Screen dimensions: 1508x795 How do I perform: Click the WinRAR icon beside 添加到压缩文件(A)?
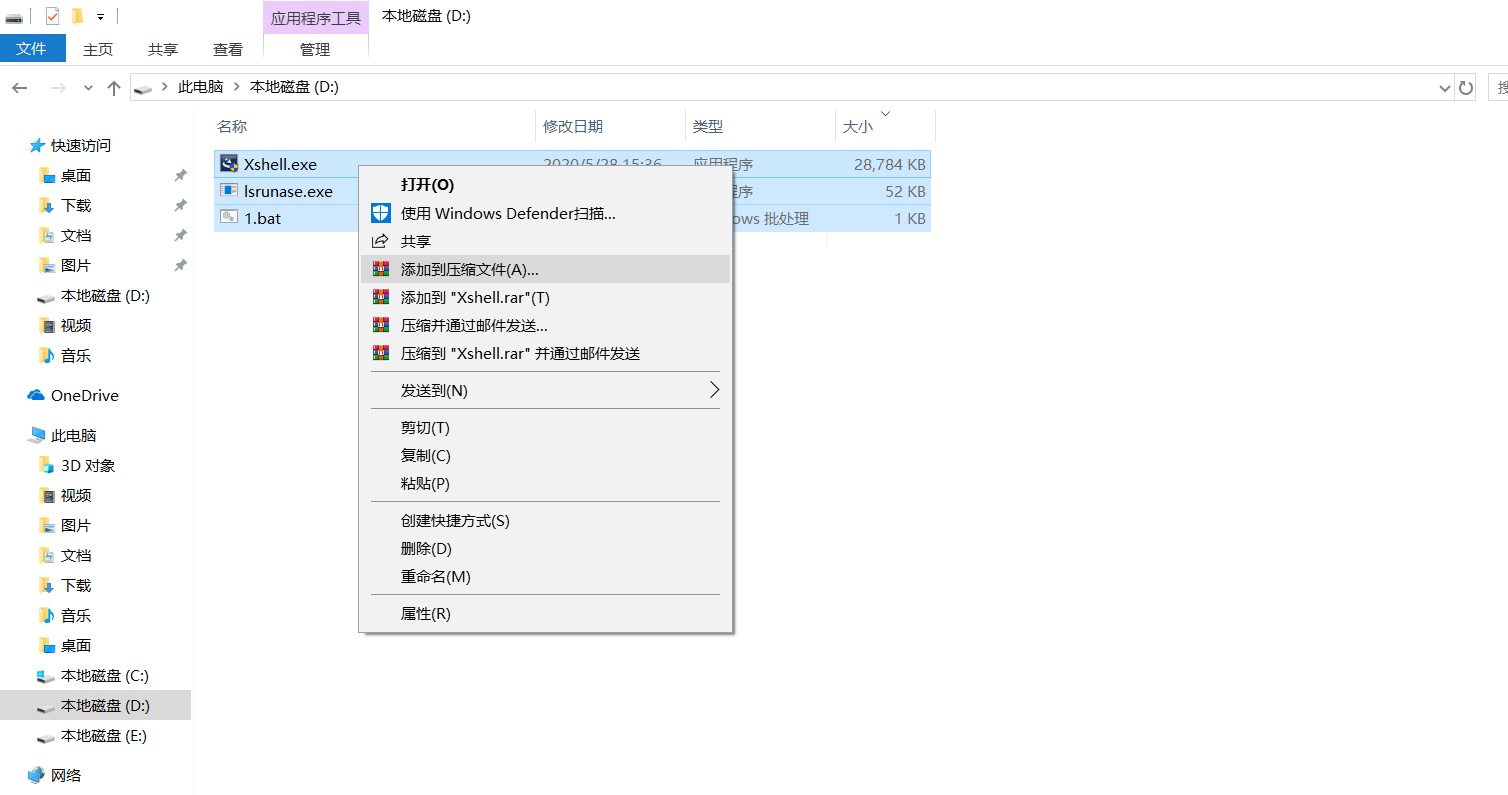click(x=381, y=269)
